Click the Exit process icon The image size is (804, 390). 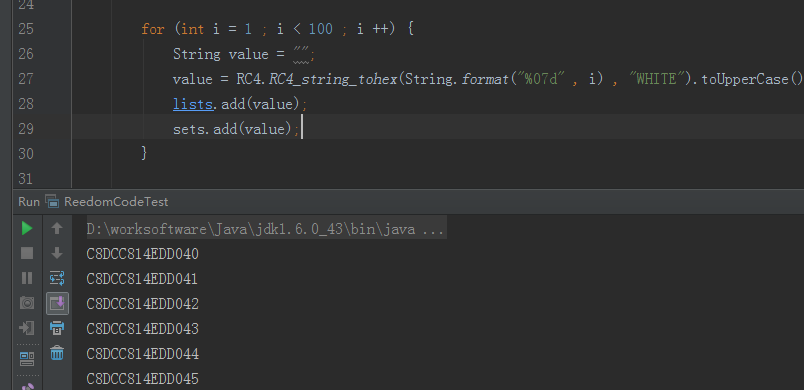(27, 328)
